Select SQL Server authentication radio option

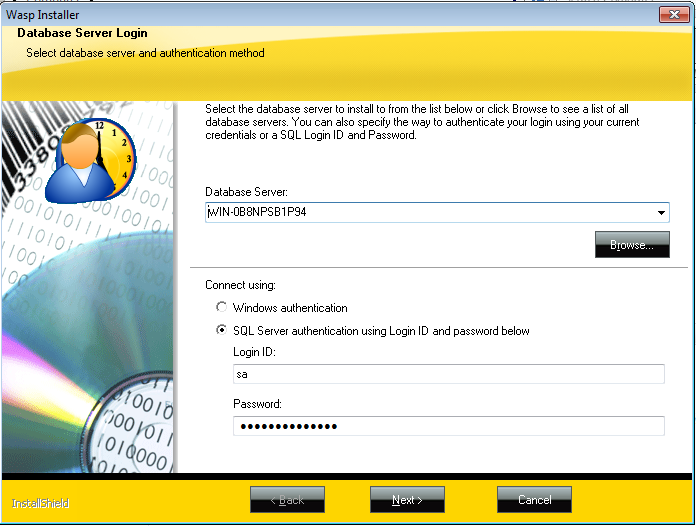(221, 330)
